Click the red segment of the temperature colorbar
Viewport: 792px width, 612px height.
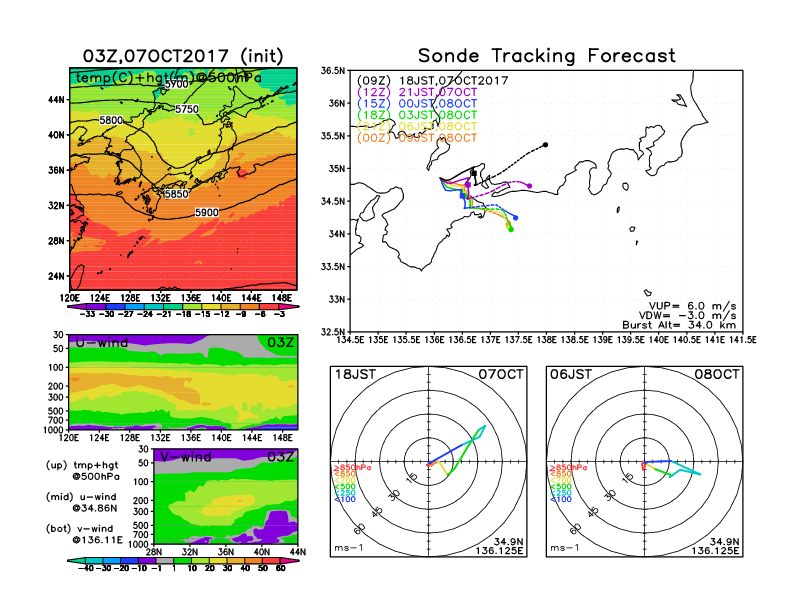click(269, 307)
